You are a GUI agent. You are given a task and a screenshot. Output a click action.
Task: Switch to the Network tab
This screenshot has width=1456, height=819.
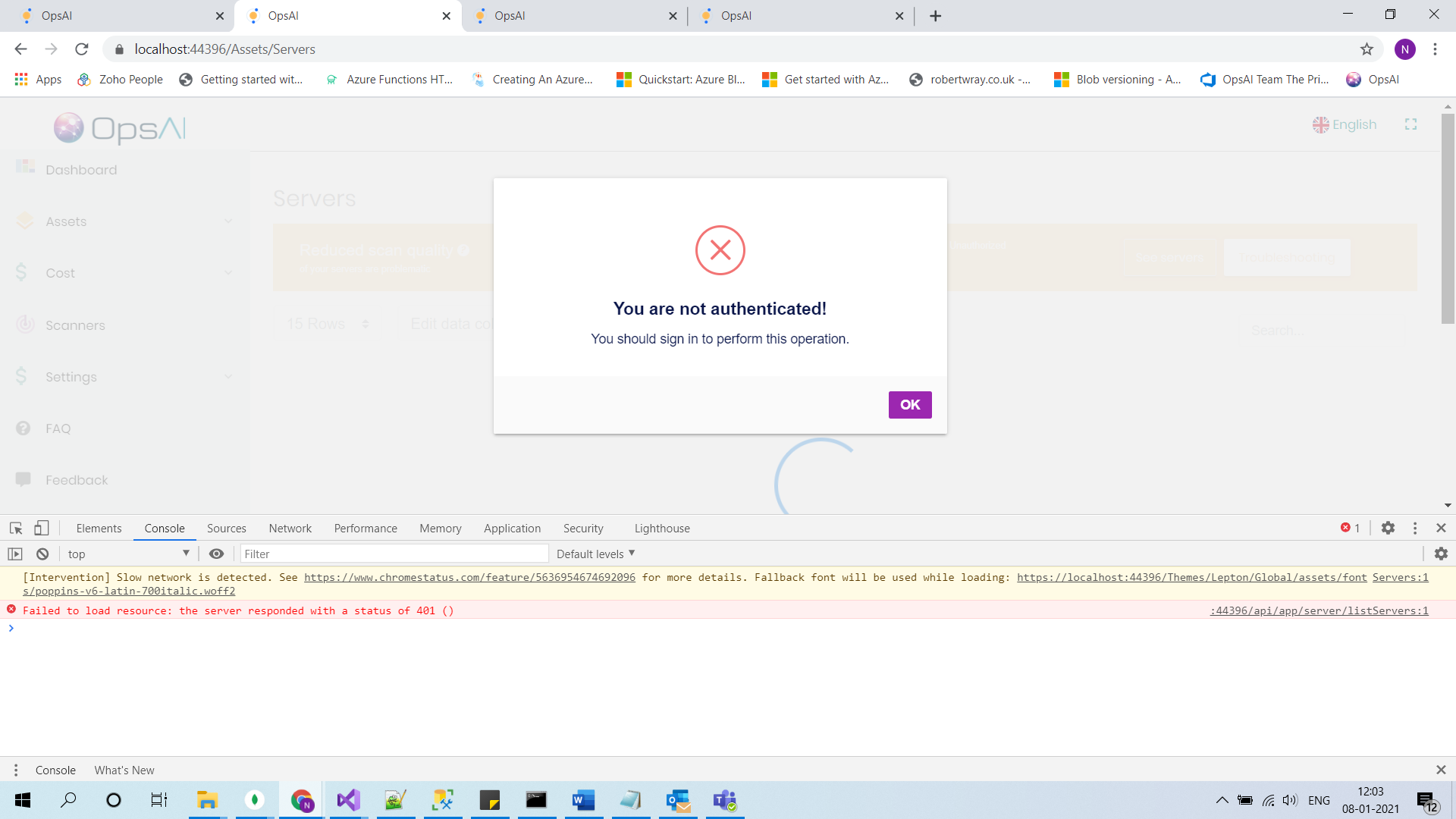290,529
